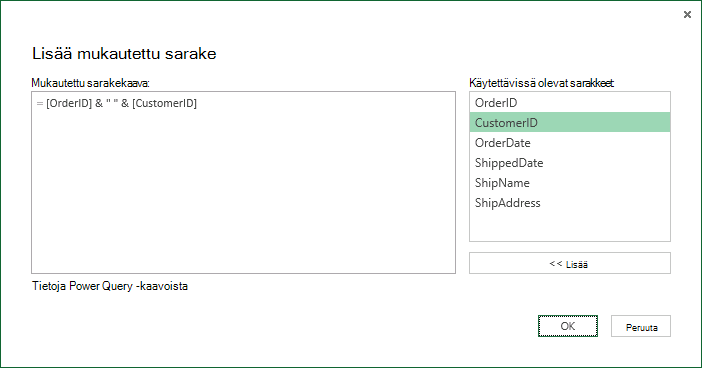The width and height of the screenshot is (702, 368).
Task: Select OrderID in available columns list
Action: pyautogui.click(x=570, y=103)
